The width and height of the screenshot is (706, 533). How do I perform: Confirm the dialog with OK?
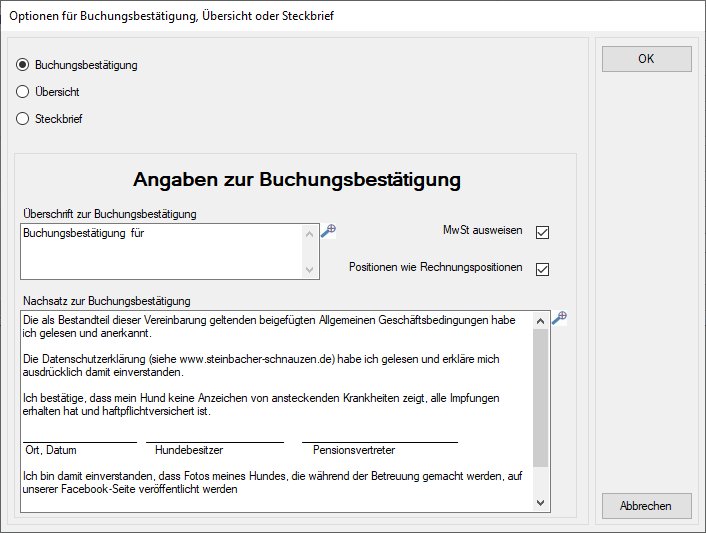click(646, 59)
